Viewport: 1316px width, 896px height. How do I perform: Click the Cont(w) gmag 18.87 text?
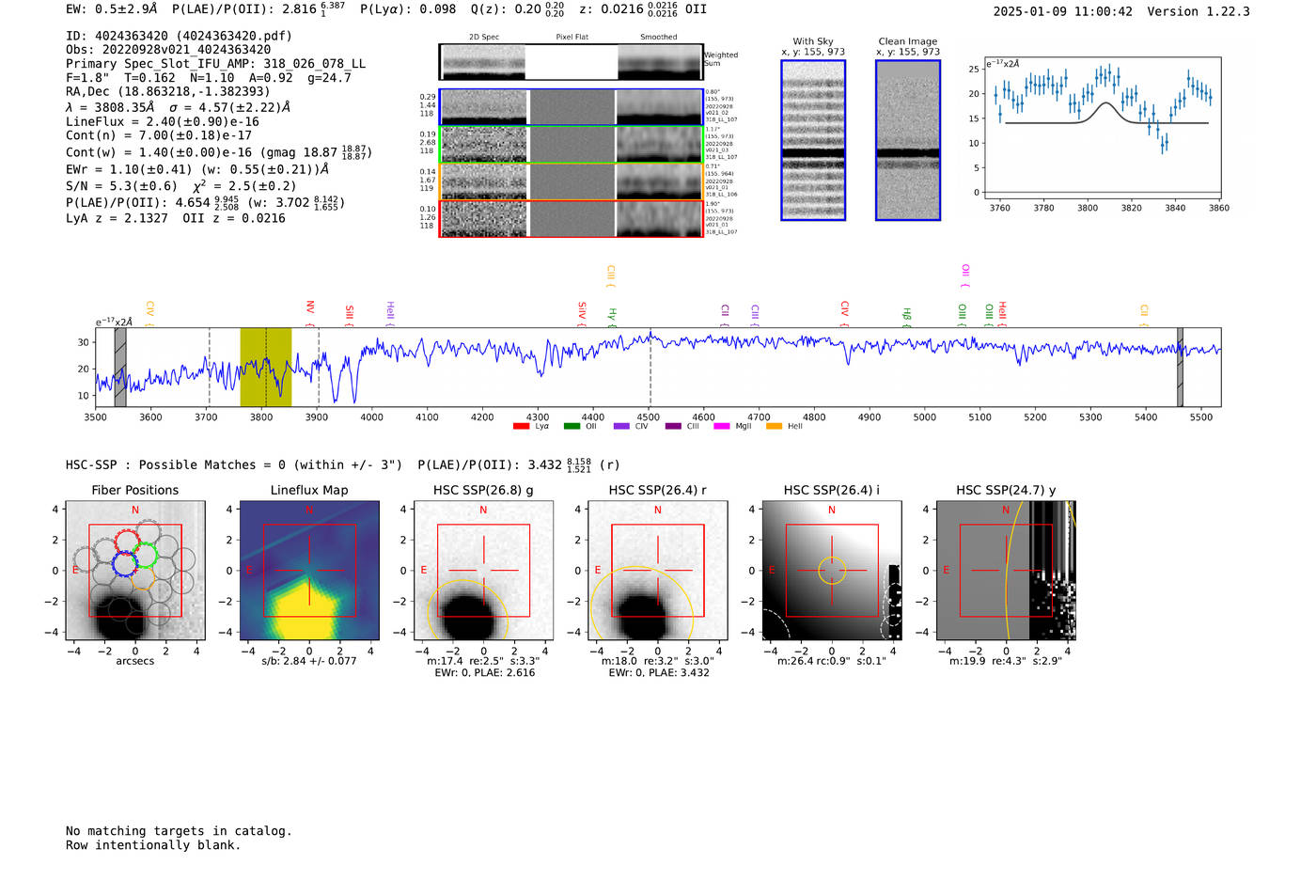coord(219,151)
